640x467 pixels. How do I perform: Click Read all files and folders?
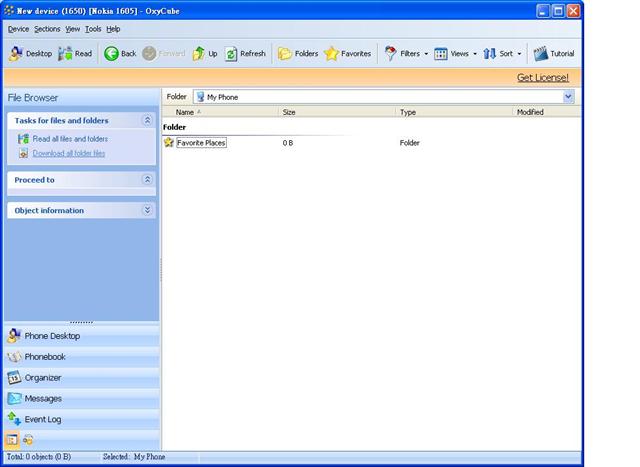(x=70, y=139)
